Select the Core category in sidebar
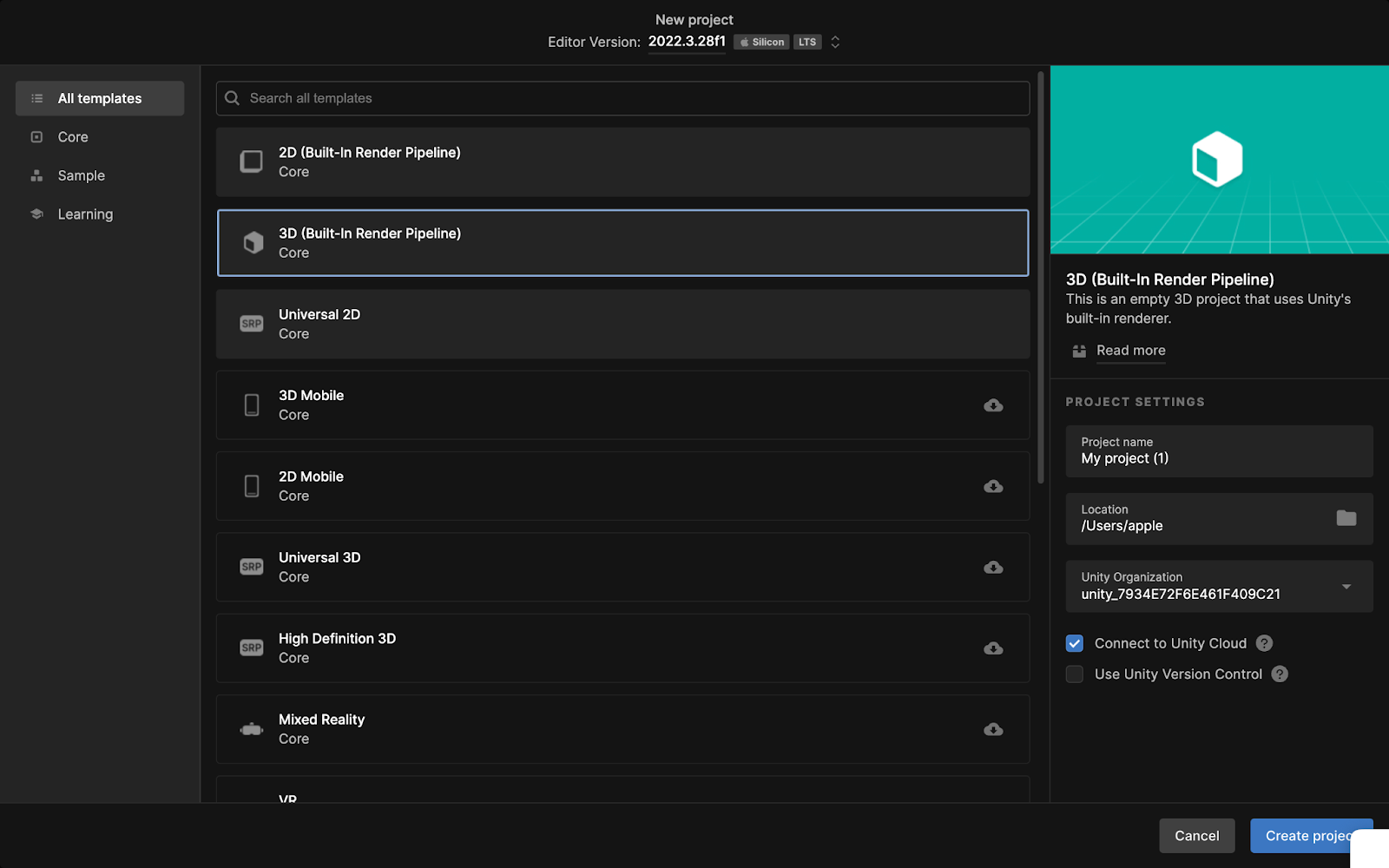This screenshot has width=1389, height=868. (x=73, y=137)
